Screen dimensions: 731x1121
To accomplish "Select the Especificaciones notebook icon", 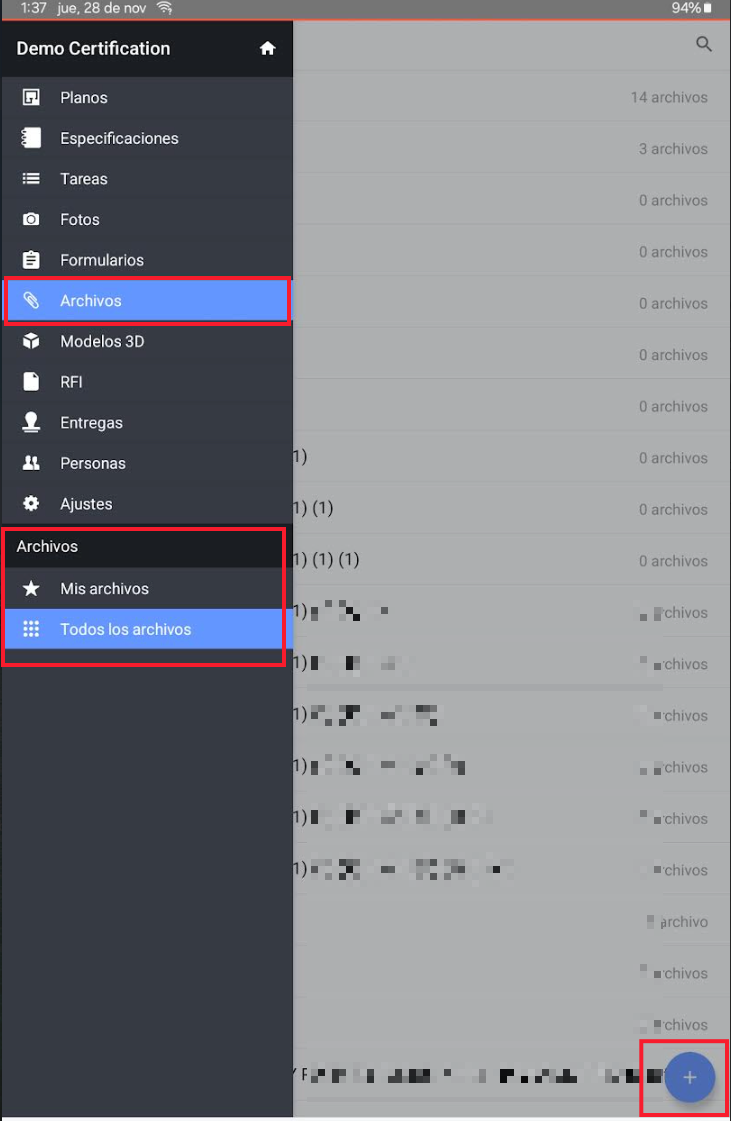I will [31, 138].
